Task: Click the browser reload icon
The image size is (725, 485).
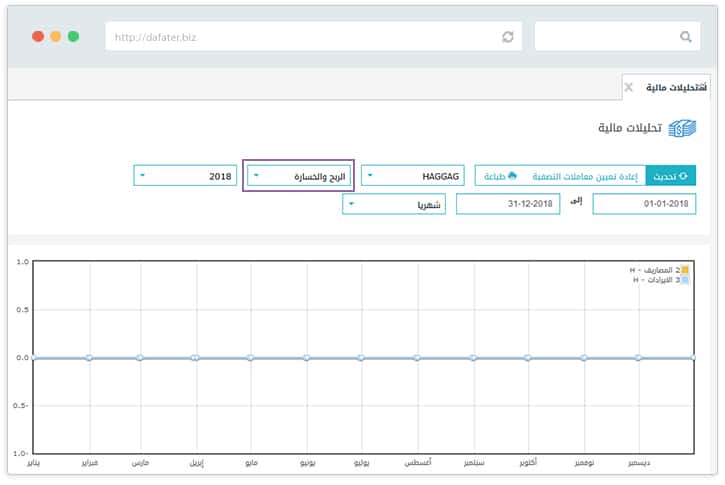Action: point(508,37)
